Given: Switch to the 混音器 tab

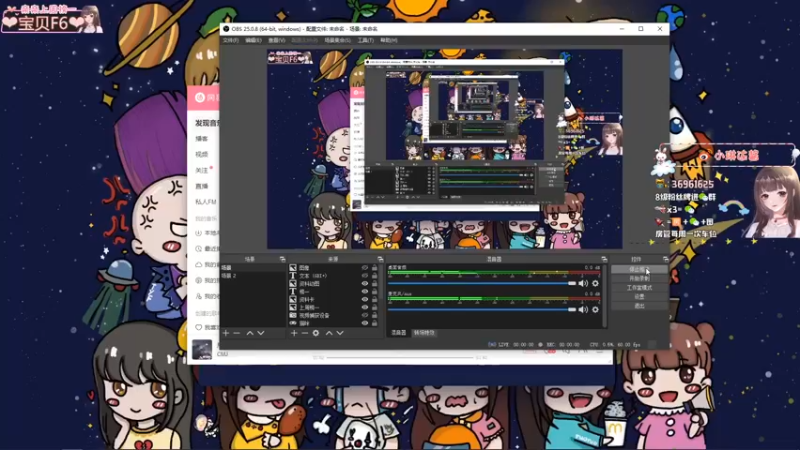Looking at the screenshot, I should [x=398, y=333].
